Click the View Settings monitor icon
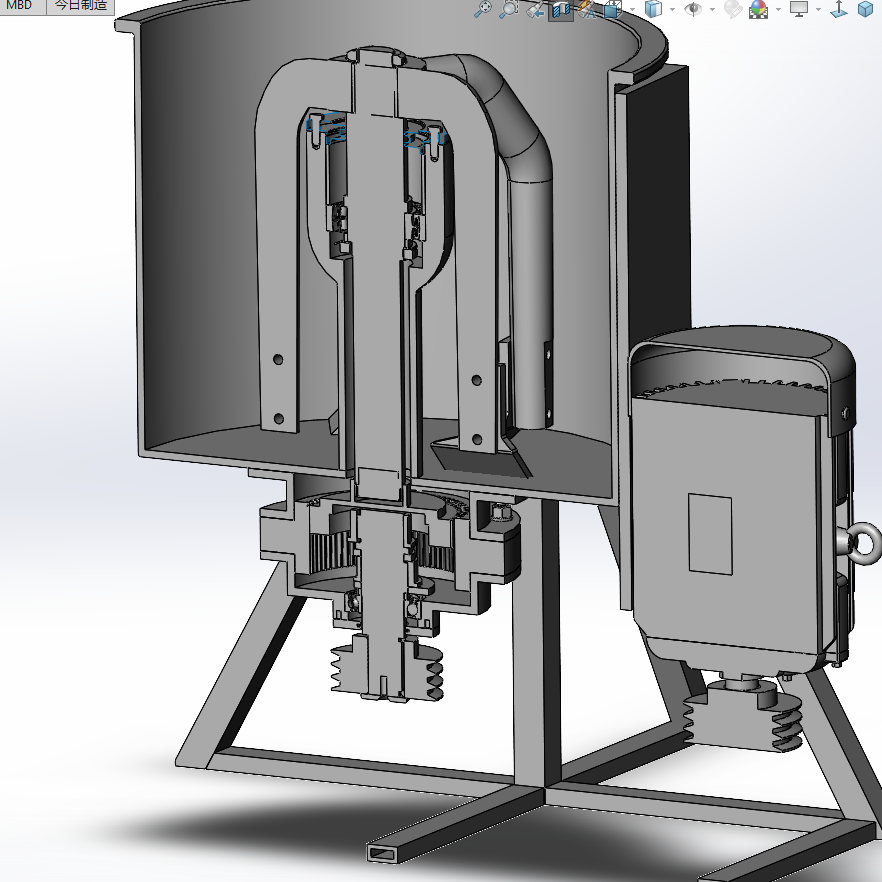The width and height of the screenshot is (882, 882). pos(799,8)
